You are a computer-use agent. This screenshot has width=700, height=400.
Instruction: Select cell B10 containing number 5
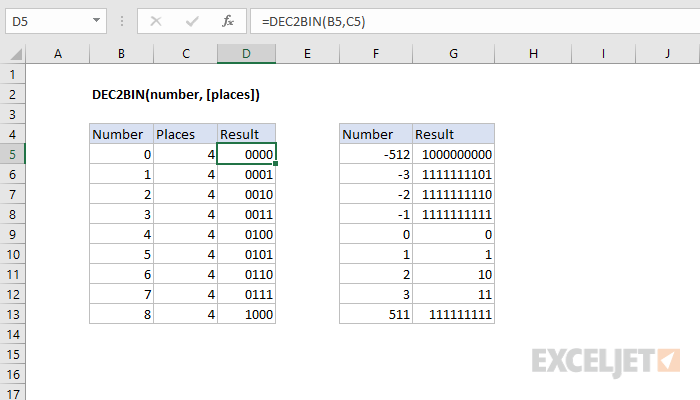coord(121,254)
